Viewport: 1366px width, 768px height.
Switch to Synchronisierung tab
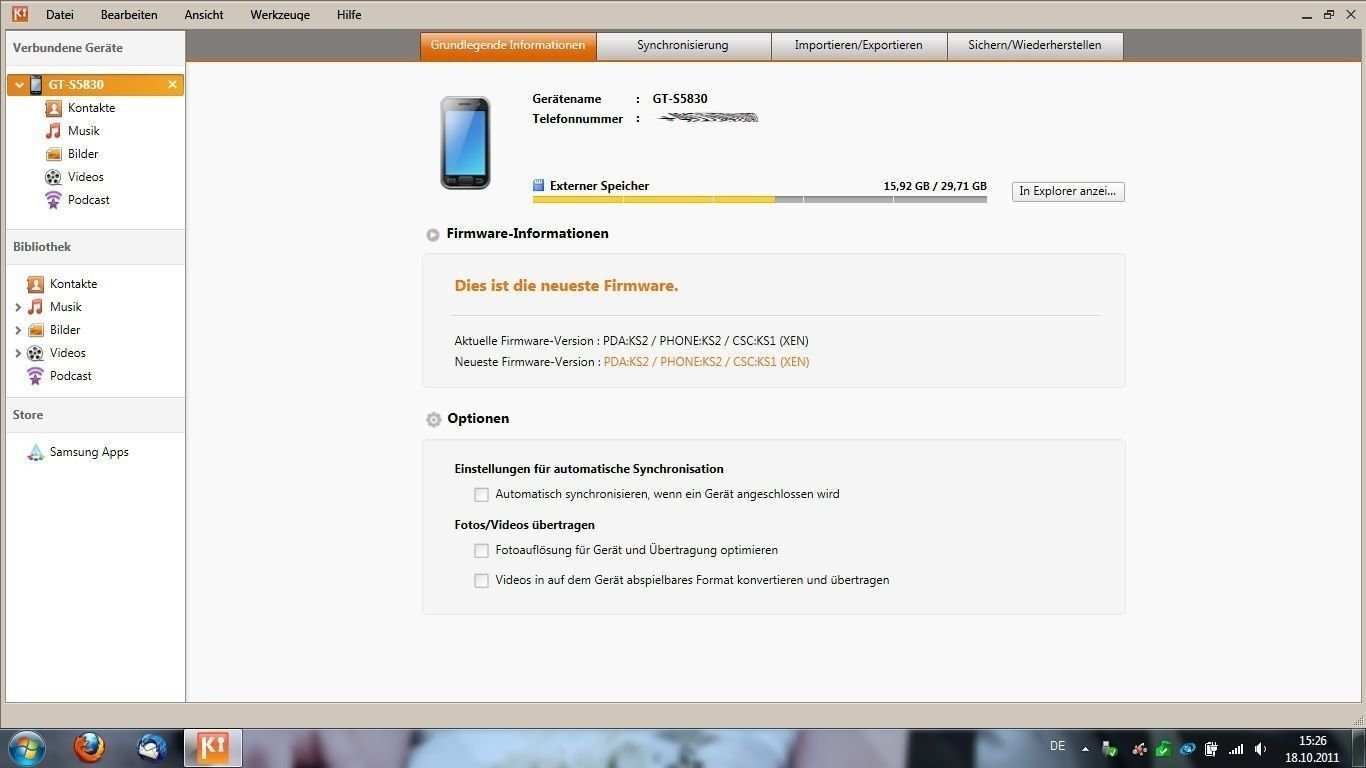click(x=683, y=46)
